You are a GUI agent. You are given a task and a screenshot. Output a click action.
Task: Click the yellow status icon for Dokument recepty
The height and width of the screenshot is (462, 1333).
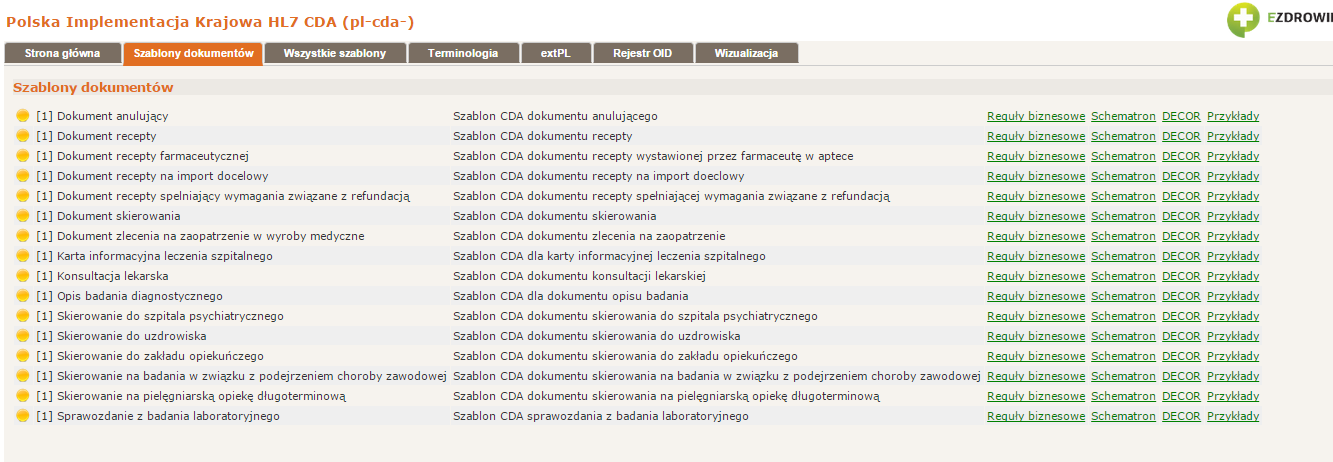click(x=23, y=136)
